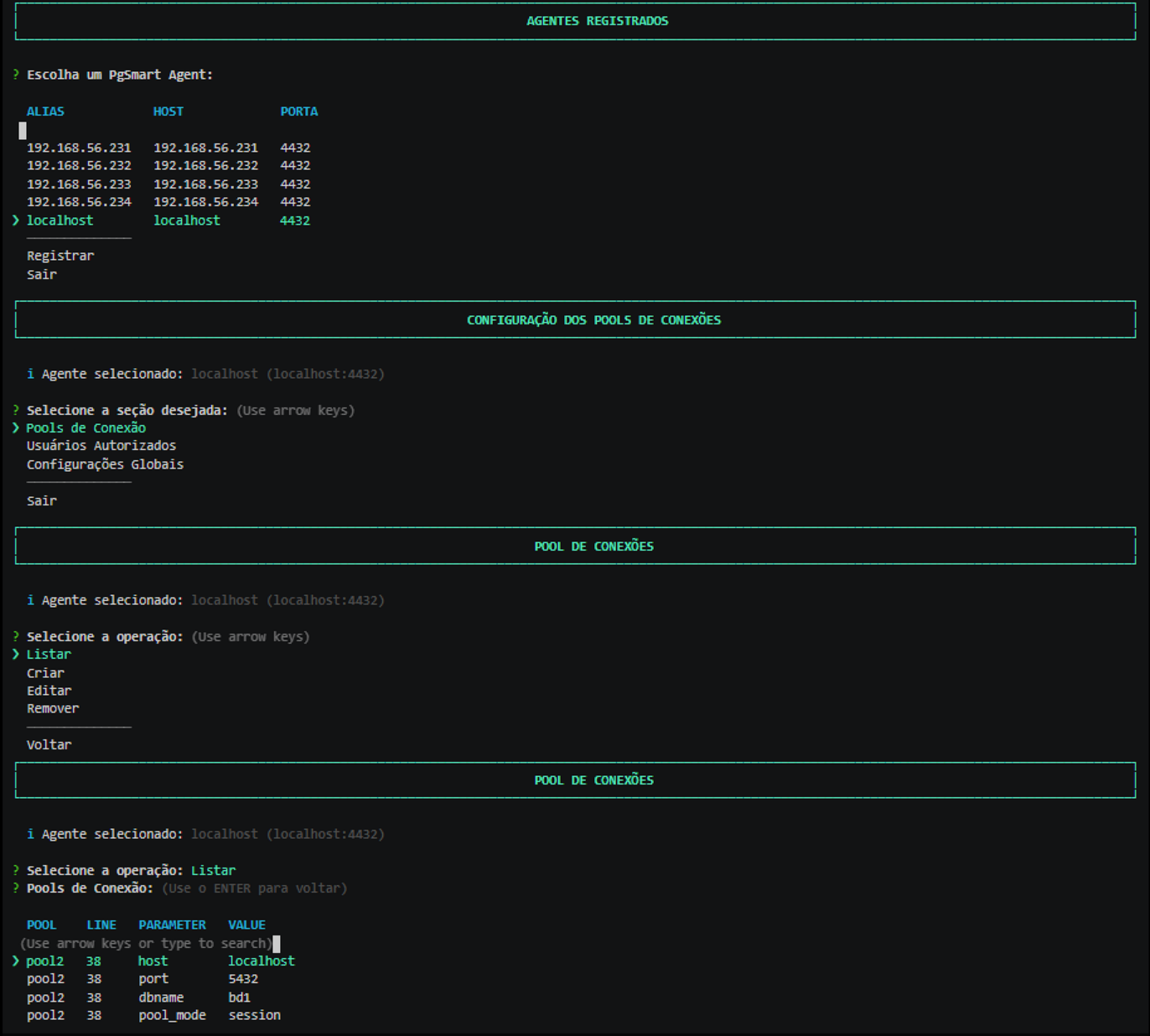
Task: Click the PARAMETER column header
Action: pyautogui.click(x=172, y=925)
